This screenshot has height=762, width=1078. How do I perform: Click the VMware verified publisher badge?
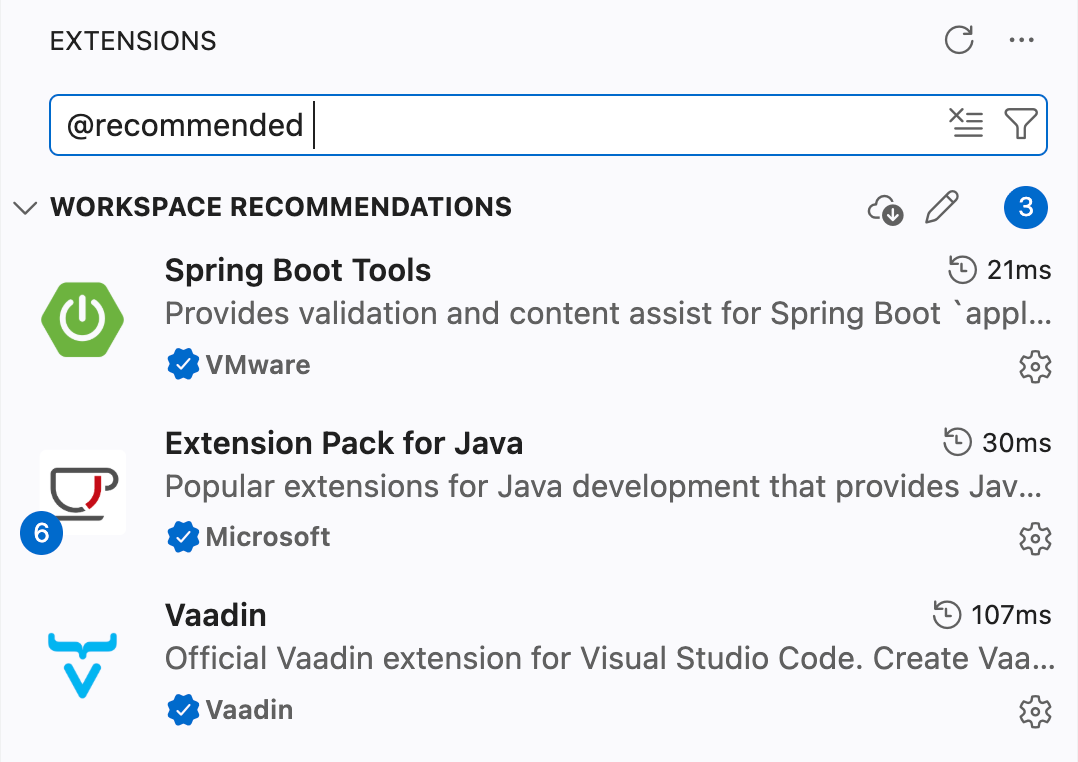[183, 364]
